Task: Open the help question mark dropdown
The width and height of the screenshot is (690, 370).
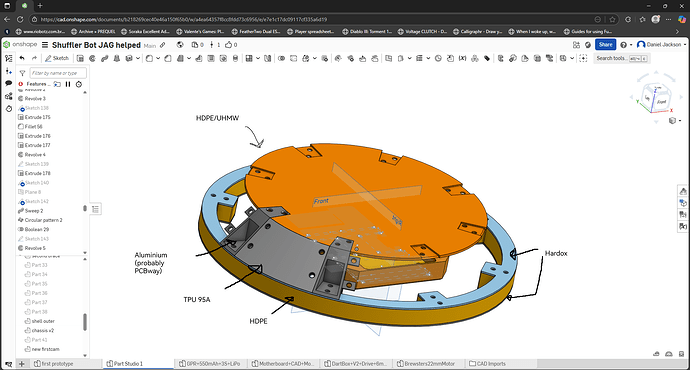Action: point(626,44)
